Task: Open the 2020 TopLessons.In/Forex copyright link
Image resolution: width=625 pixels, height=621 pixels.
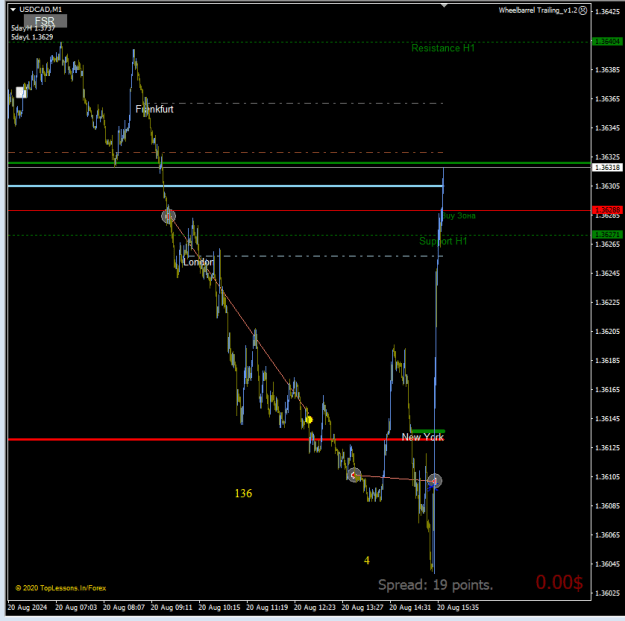Action: [x=61, y=588]
